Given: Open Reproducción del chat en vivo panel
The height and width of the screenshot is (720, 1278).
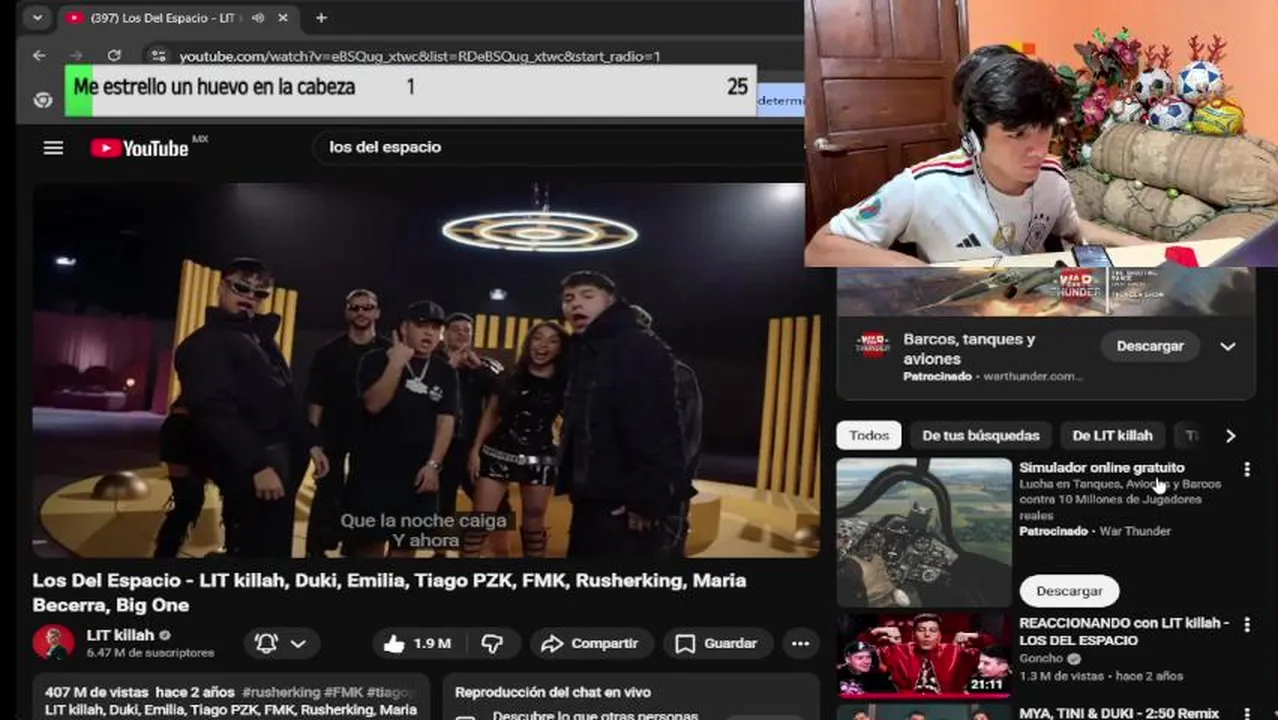Looking at the screenshot, I should pos(552,692).
